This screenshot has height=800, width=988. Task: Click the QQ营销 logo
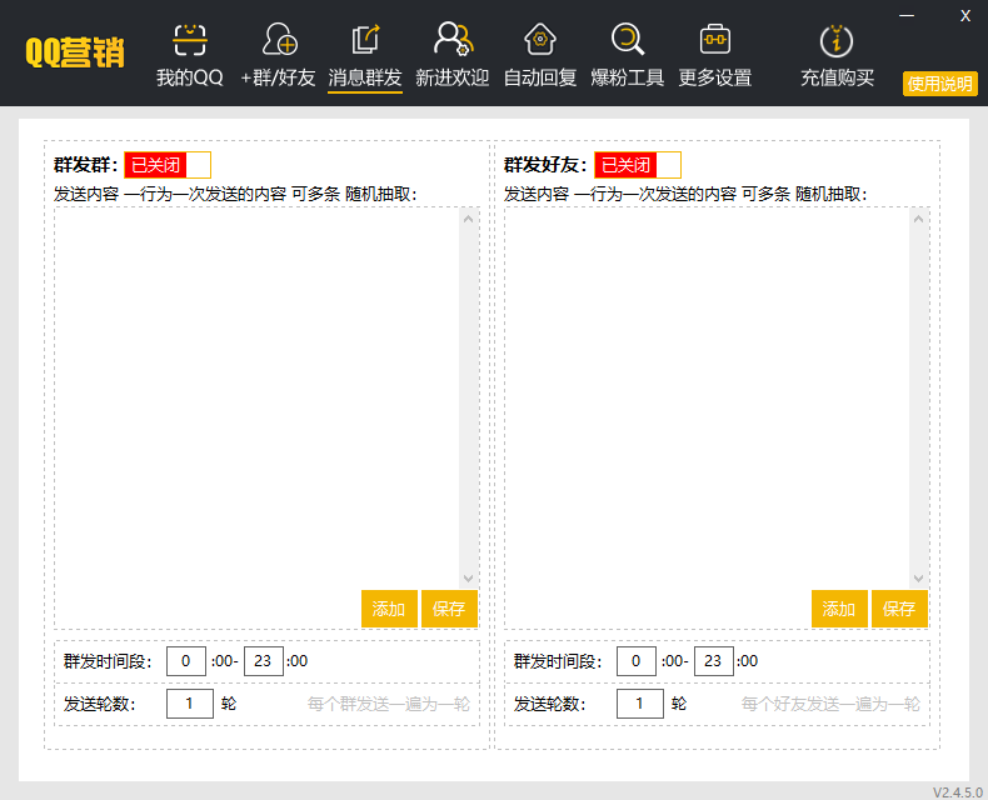[75, 52]
